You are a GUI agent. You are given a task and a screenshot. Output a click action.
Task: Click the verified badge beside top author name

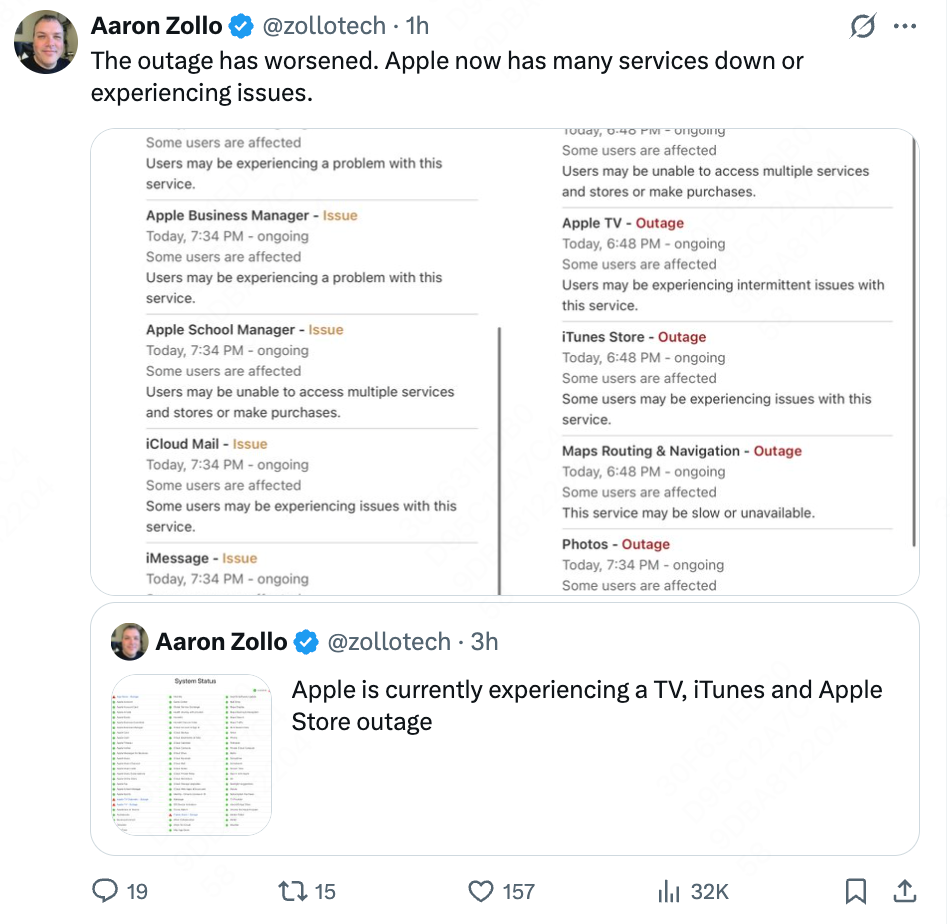(x=241, y=25)
